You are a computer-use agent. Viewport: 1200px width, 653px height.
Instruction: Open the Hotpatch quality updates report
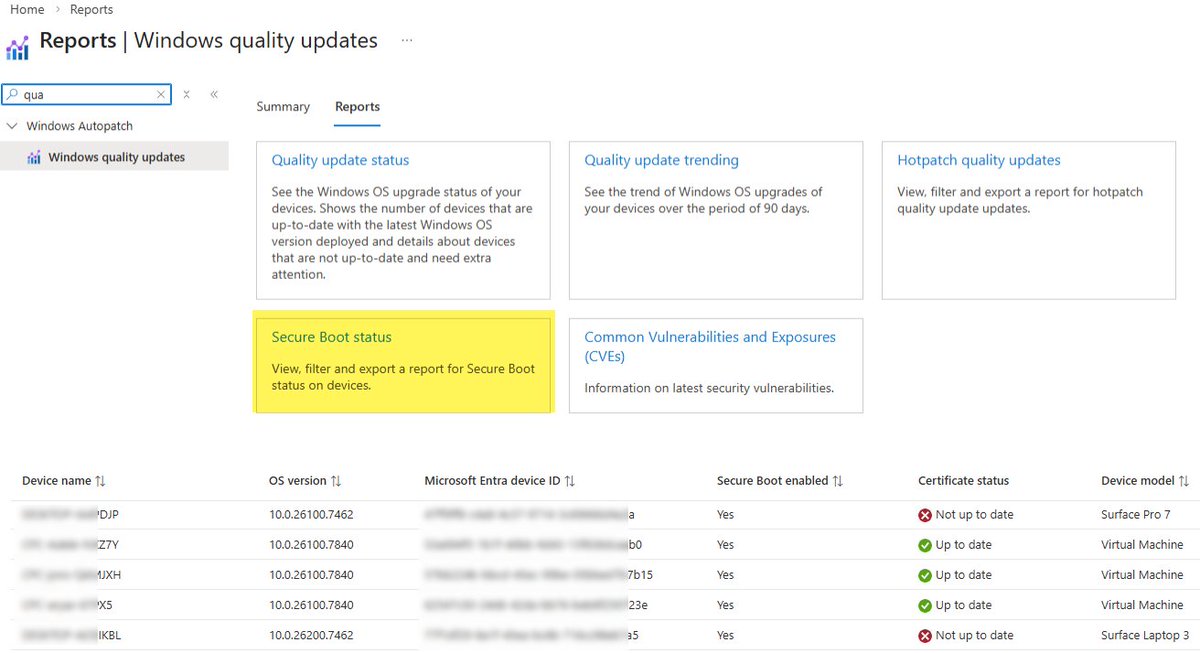[979, 160]
